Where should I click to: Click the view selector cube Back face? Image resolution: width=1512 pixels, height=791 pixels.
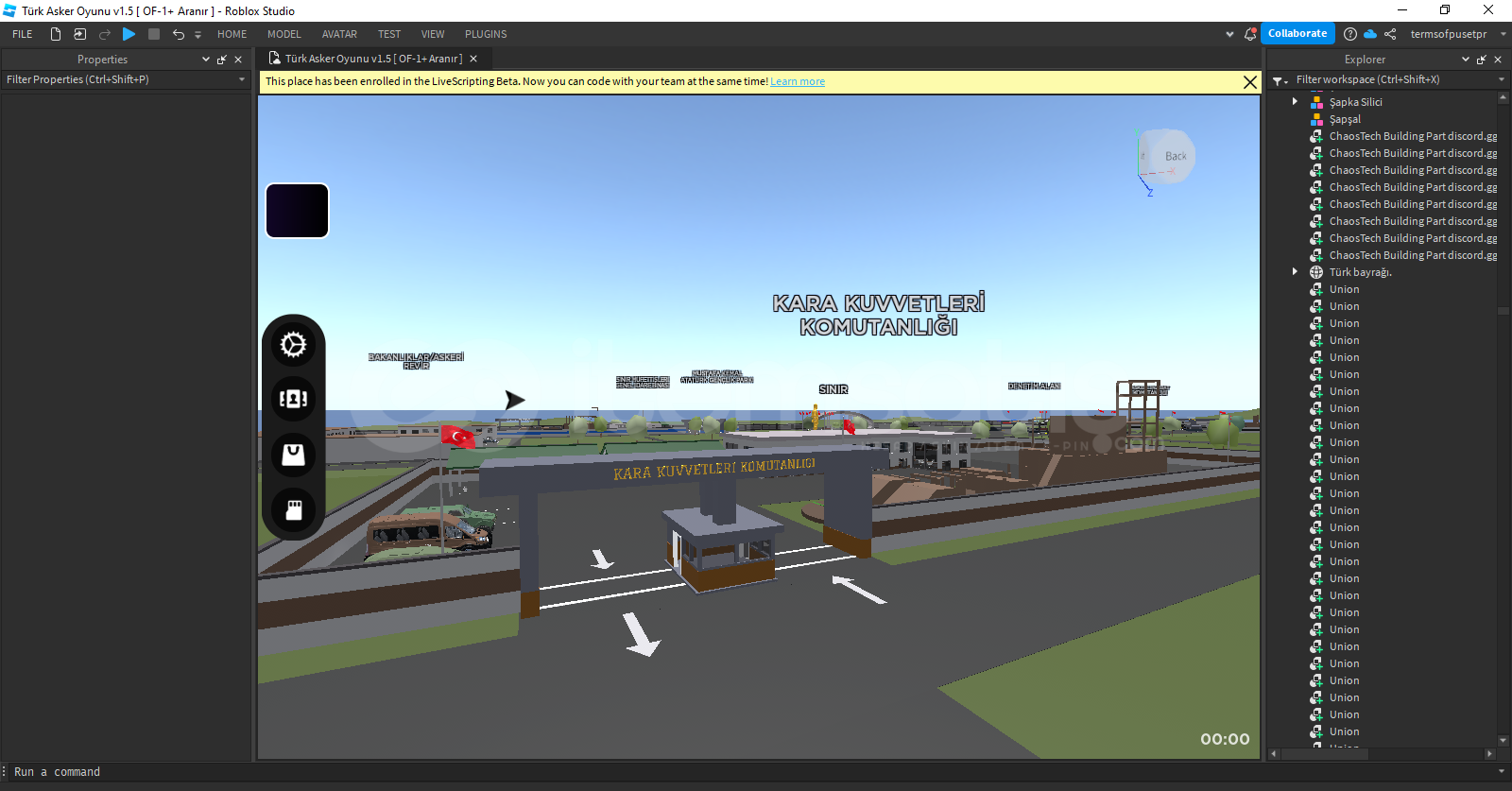[x=1175, y=156]
